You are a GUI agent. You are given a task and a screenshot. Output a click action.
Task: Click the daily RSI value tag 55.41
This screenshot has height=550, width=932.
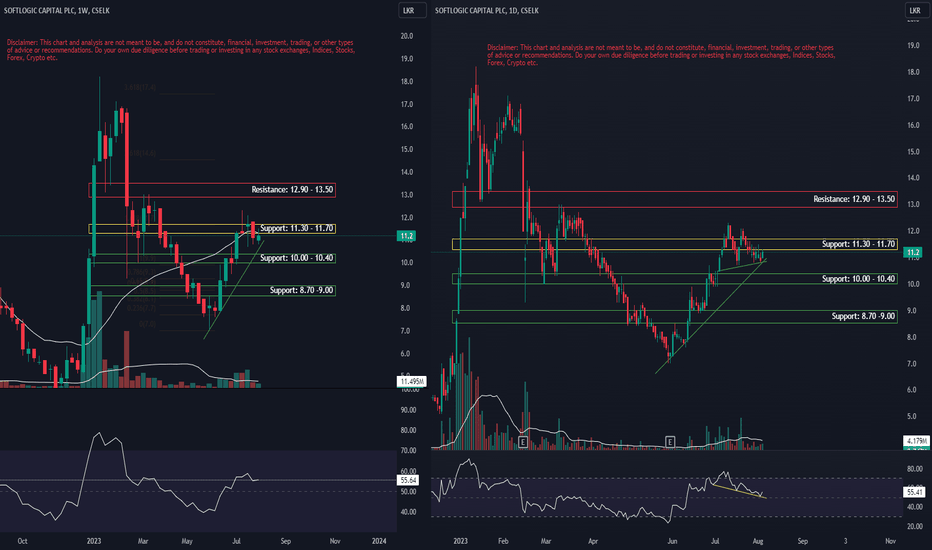(914, 492)
